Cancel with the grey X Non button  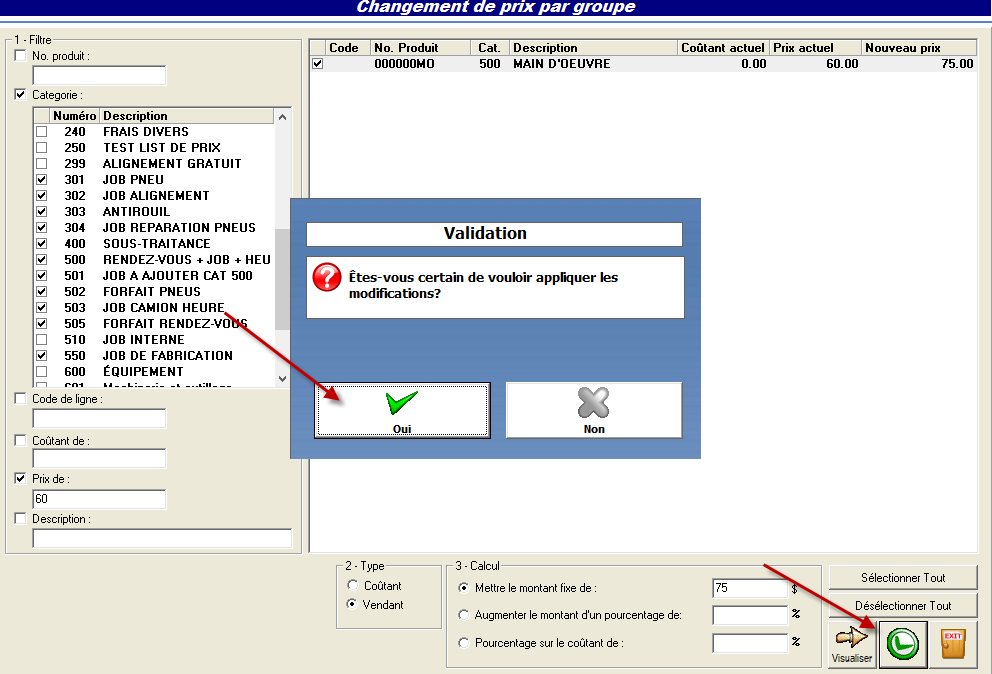[594, 410]
